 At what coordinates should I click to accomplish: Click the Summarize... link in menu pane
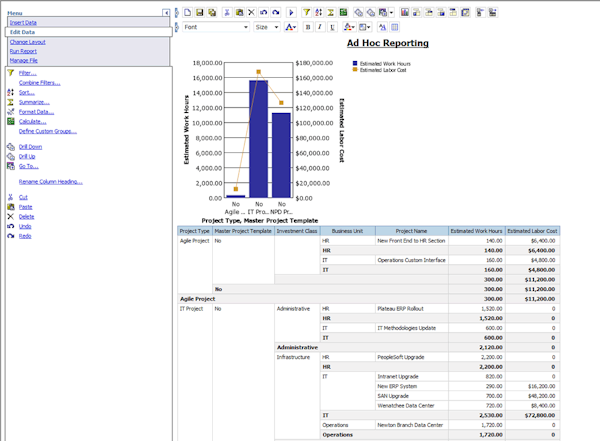point(34,102)
